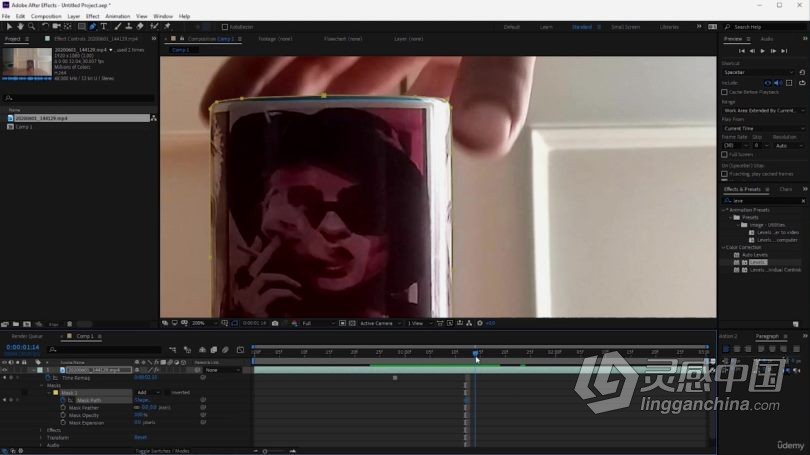The width and height of the screenshot is (810, 455).
Task: Select the Brush tool
Action: (117, 26)
